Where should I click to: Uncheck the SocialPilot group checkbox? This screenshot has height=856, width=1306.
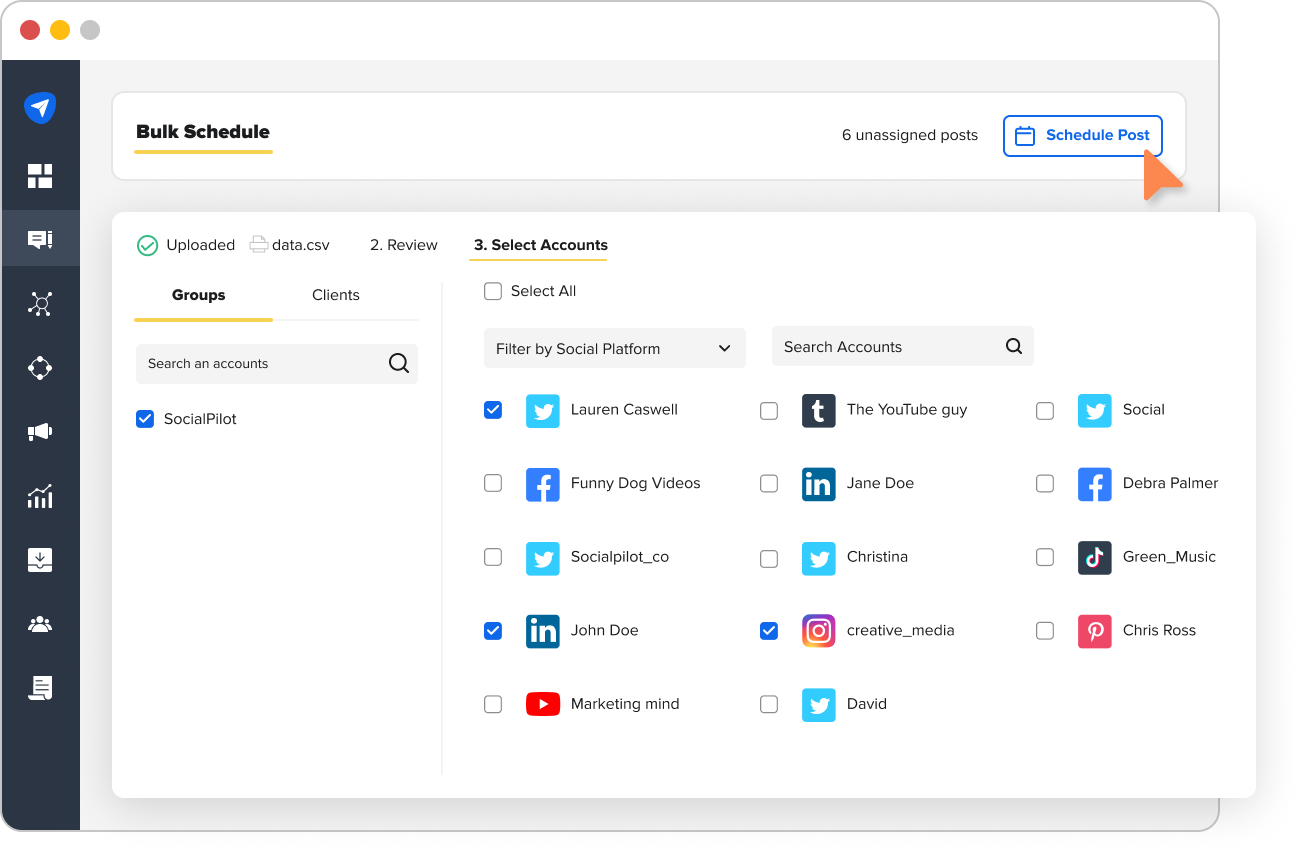(145, 419)
